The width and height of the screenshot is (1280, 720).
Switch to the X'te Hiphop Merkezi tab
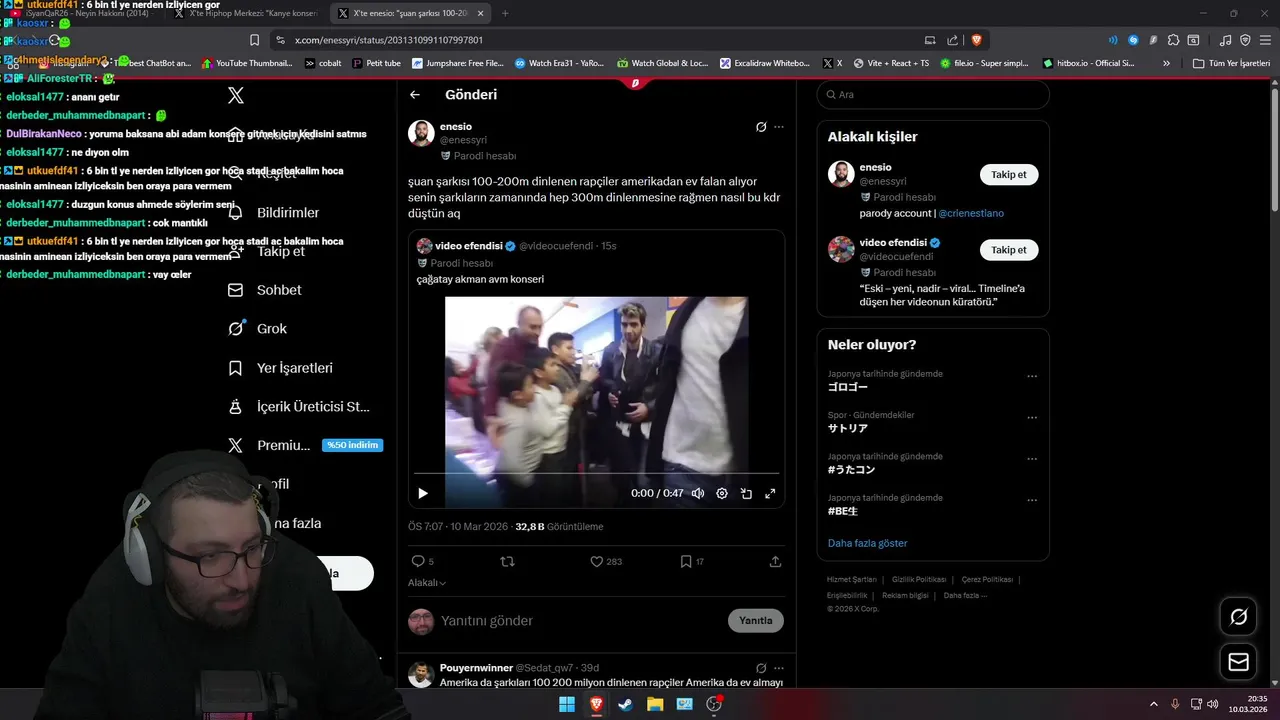(246, 13)
